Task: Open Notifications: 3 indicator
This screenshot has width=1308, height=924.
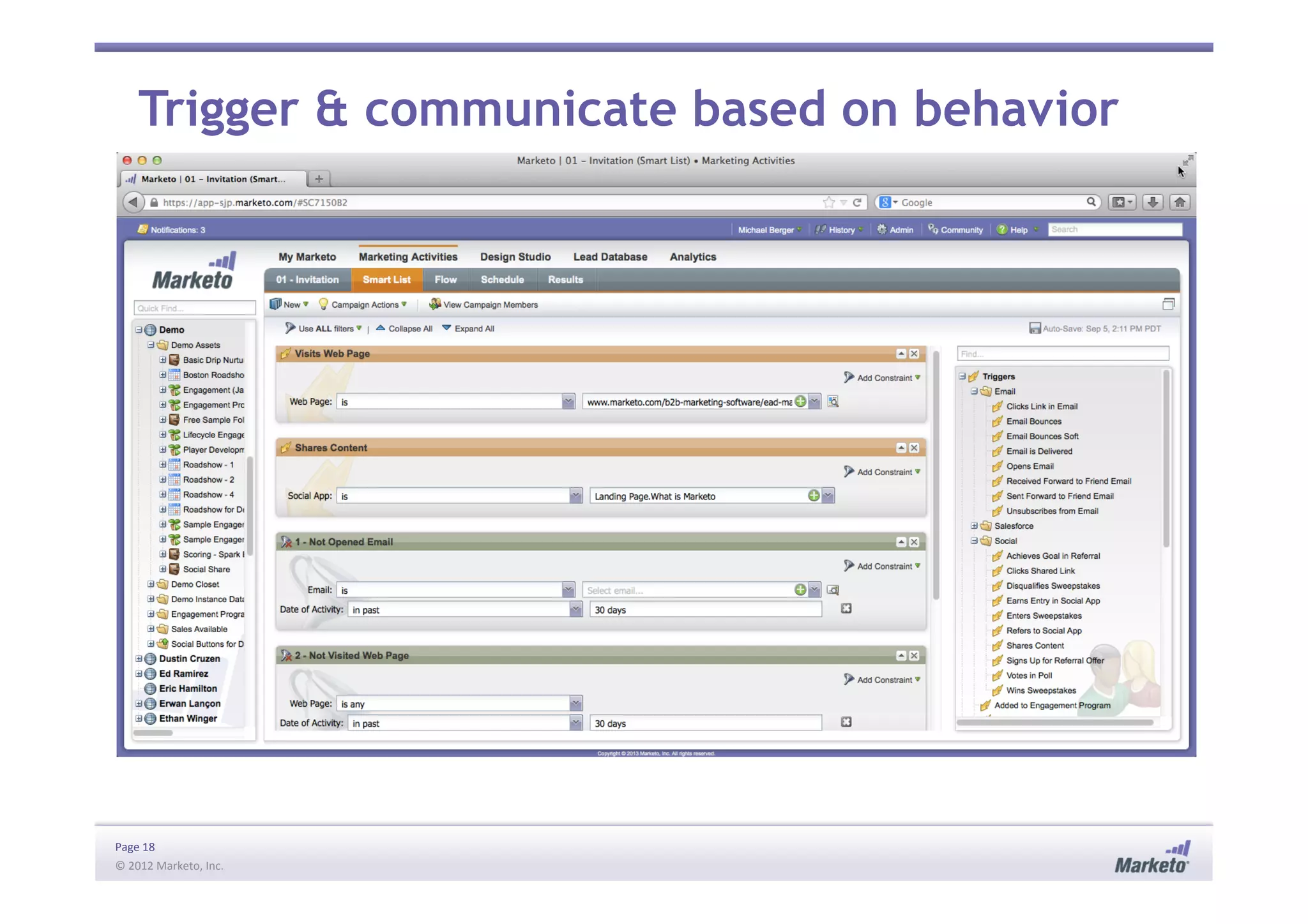Action: tap(172, 230)
